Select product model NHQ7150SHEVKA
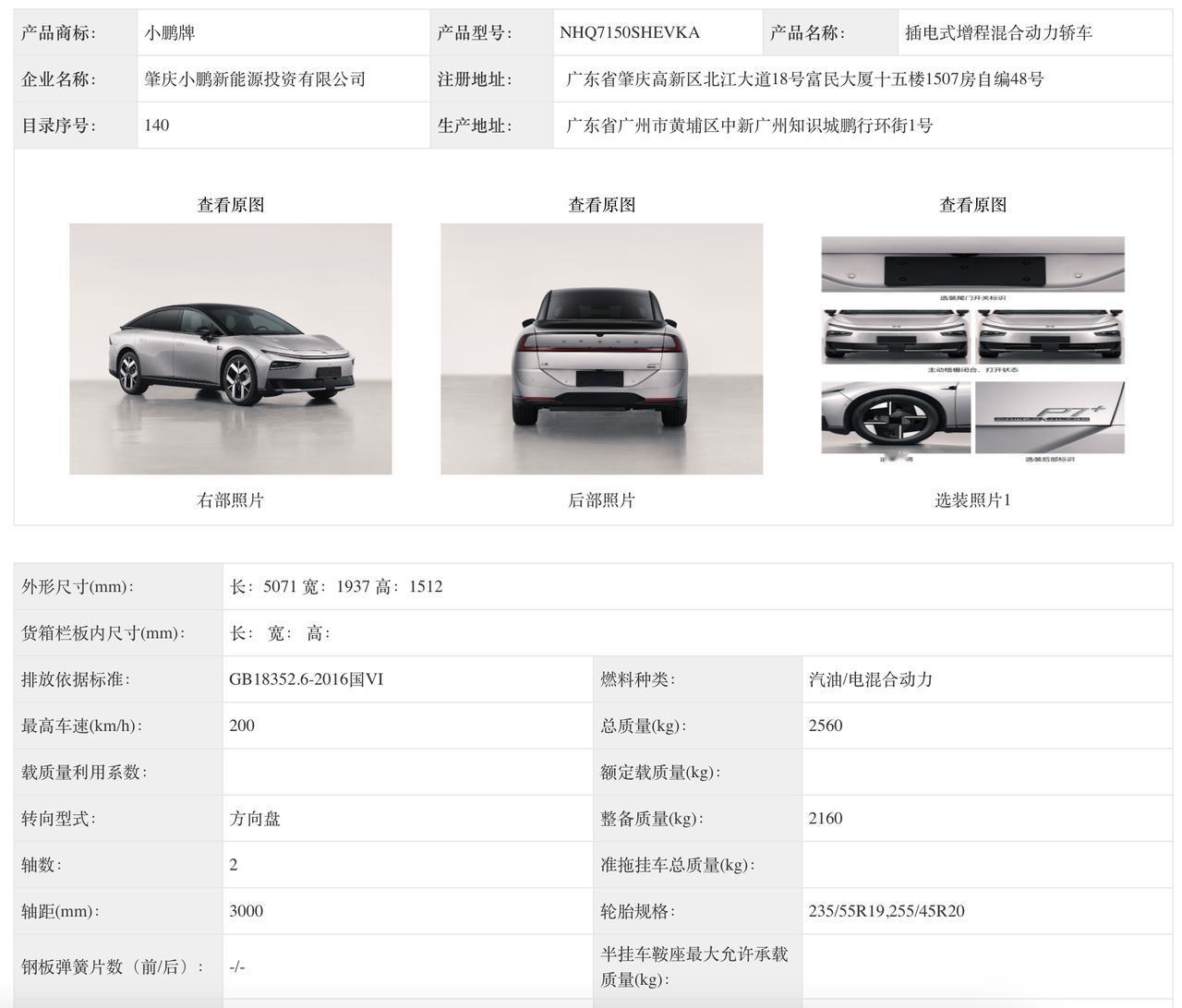The width and height of the screenshot is (1182, 1008). click(630, 33)
